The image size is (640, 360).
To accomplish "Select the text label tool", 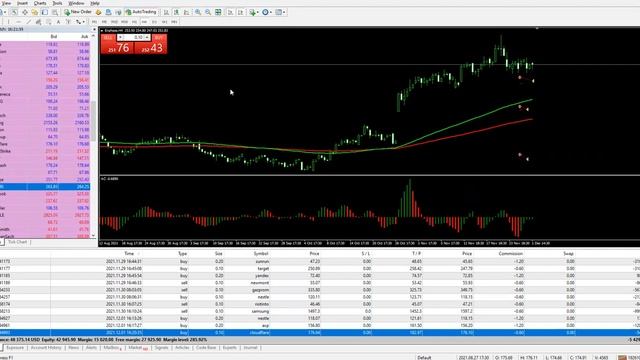I will click(x=68, y=22).
